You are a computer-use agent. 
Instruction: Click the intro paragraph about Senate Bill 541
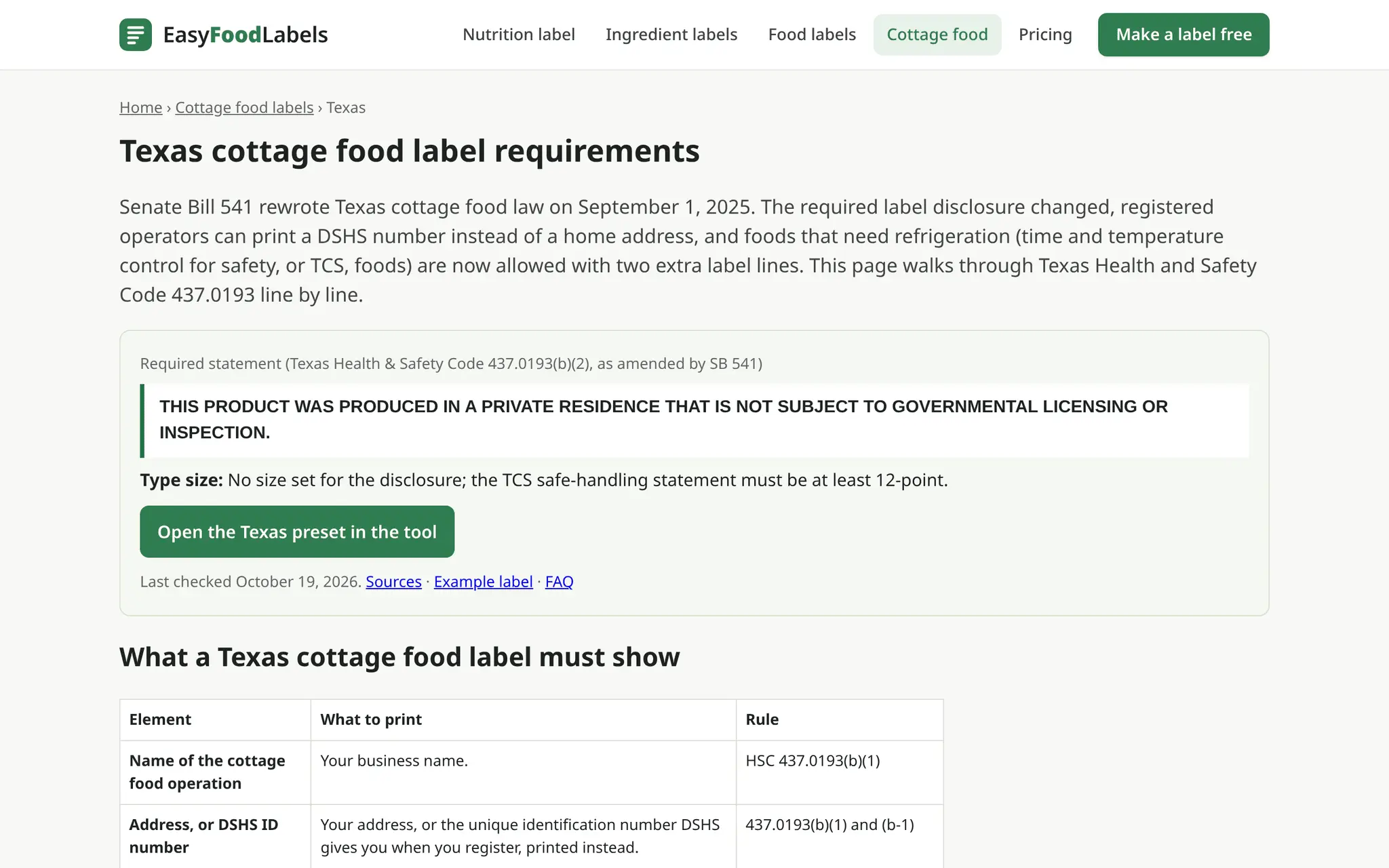click(688, 251)
